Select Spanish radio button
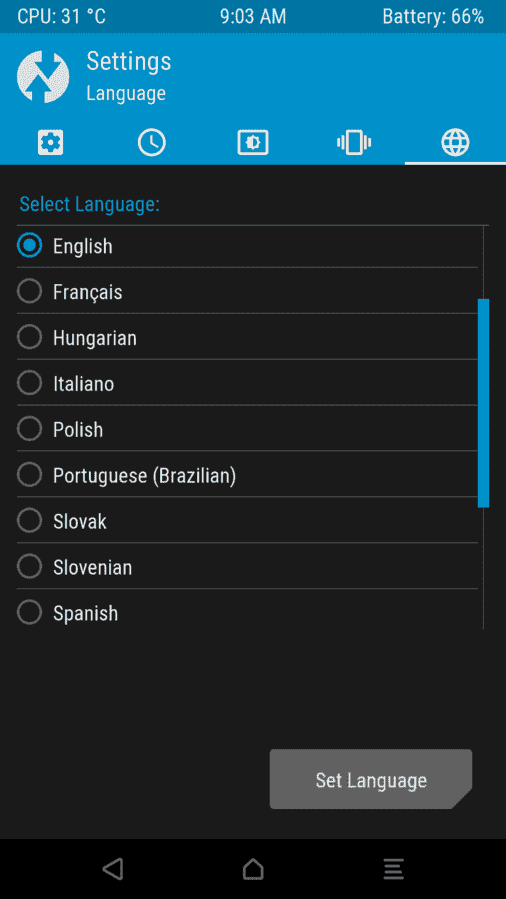506x899 pixels. [29, 612]
